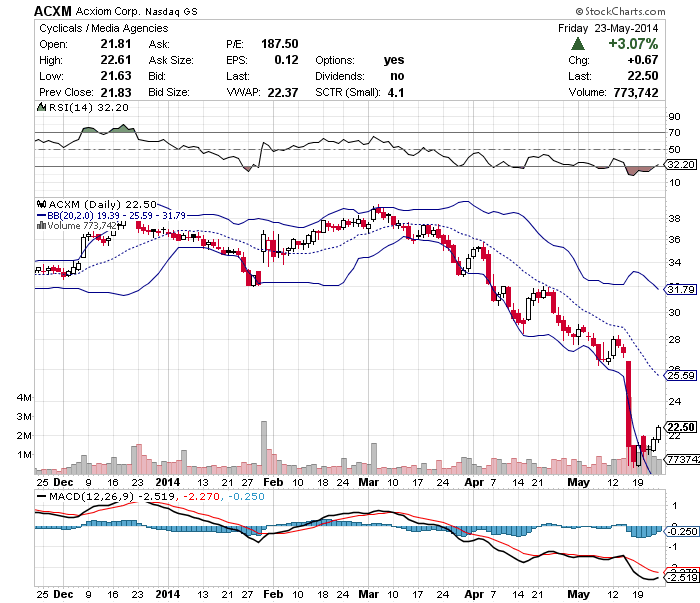This screenshot has height=603, width=700.
Task: Click the green up-arrow change indicator
Action: pyautogui.click(x=578, y=44)
